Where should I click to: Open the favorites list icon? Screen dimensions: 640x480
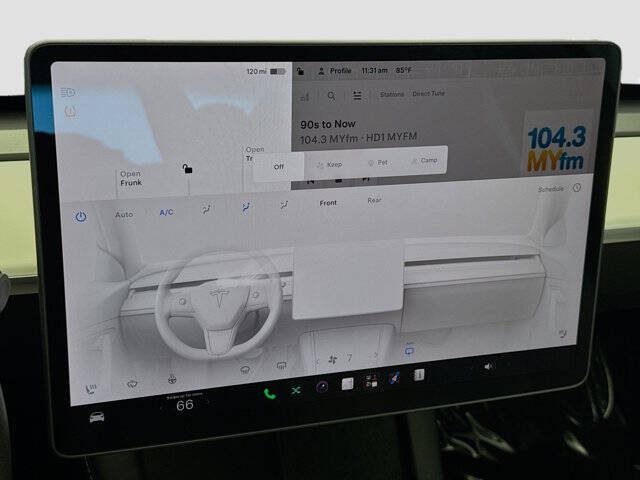(357, 96)
